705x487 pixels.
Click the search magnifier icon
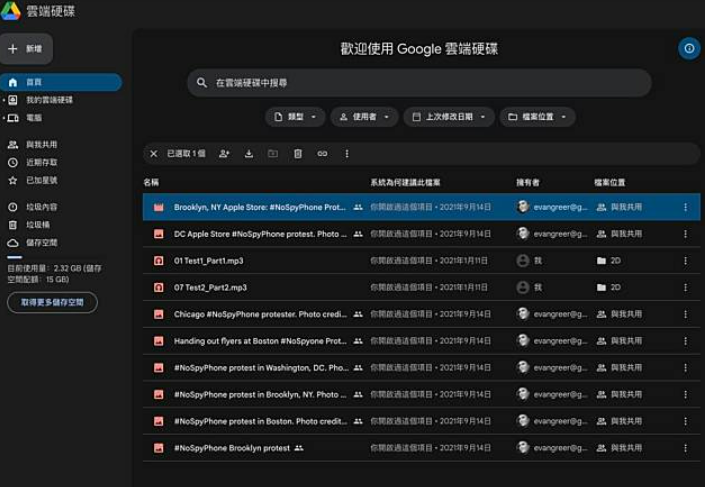coord(202,83)
